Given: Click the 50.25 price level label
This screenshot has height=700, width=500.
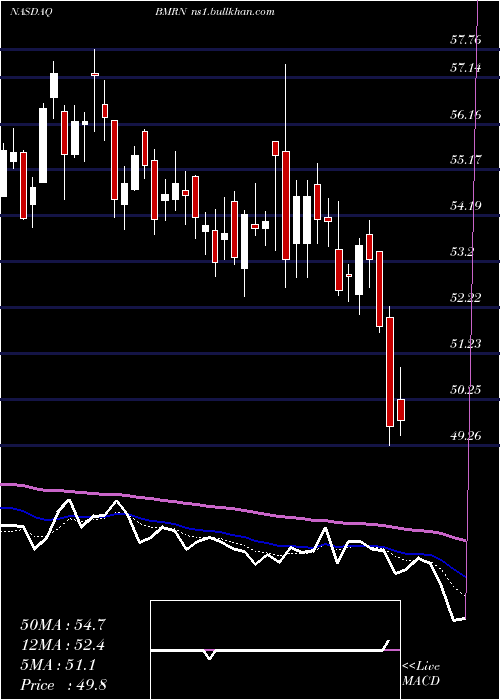Looking at the screenshot, I should coord(466,389).
